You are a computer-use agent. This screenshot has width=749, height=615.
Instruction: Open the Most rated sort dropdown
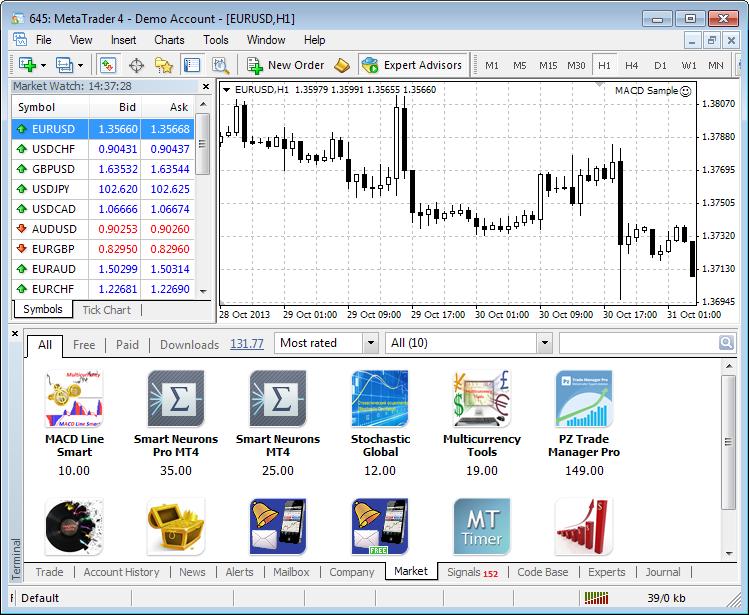click(327, 343)
